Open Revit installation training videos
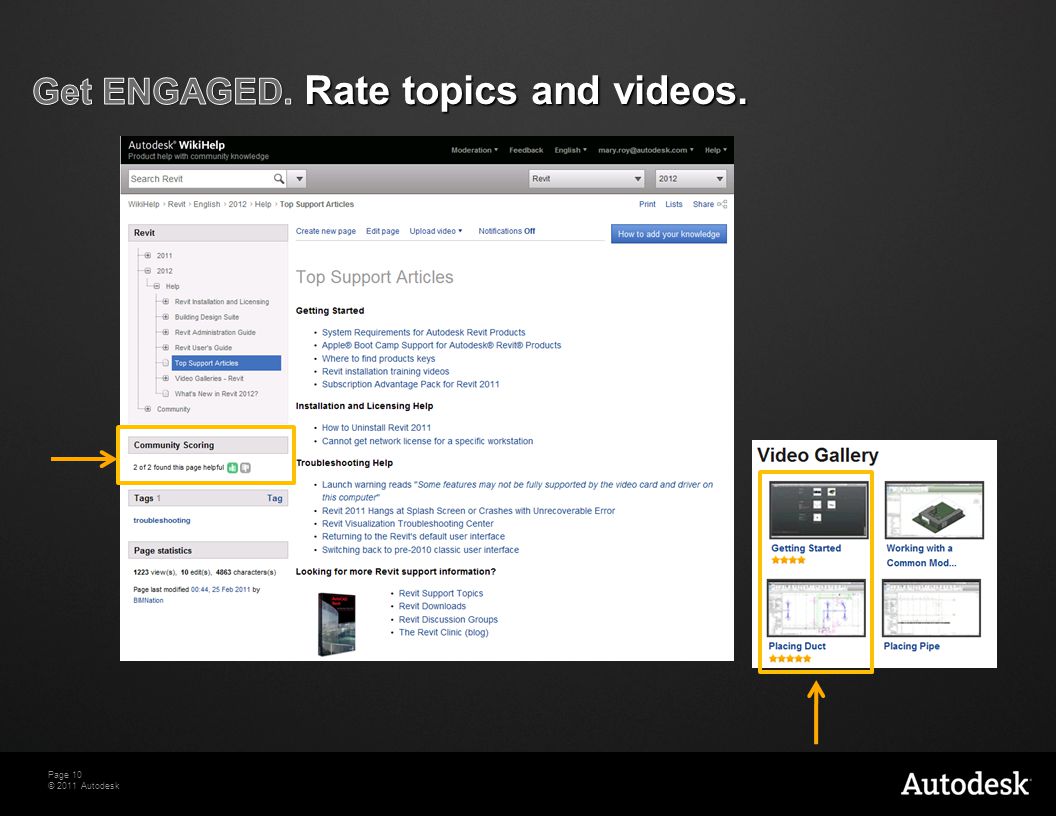 [385, 371]
